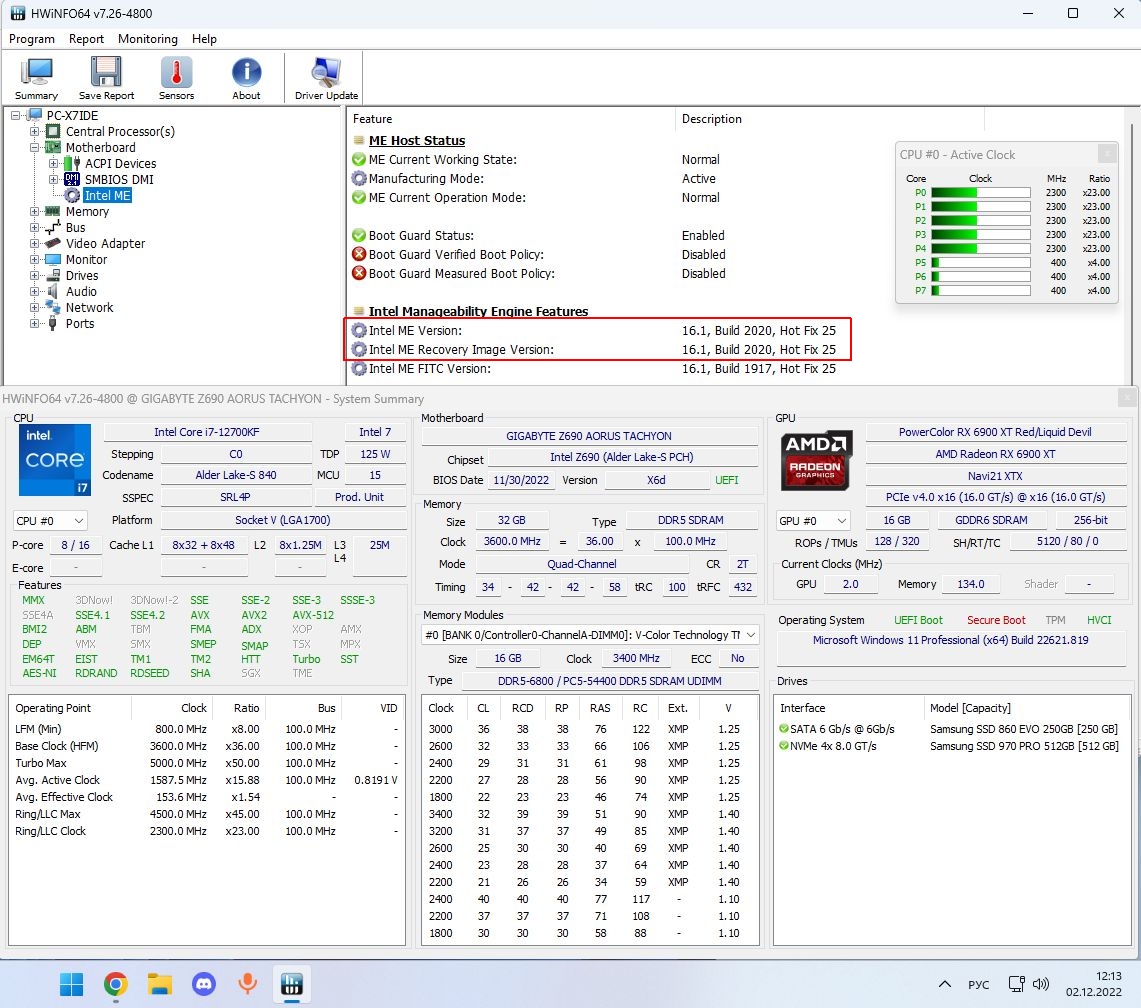Expand the Memory tree node

(34, 212)
